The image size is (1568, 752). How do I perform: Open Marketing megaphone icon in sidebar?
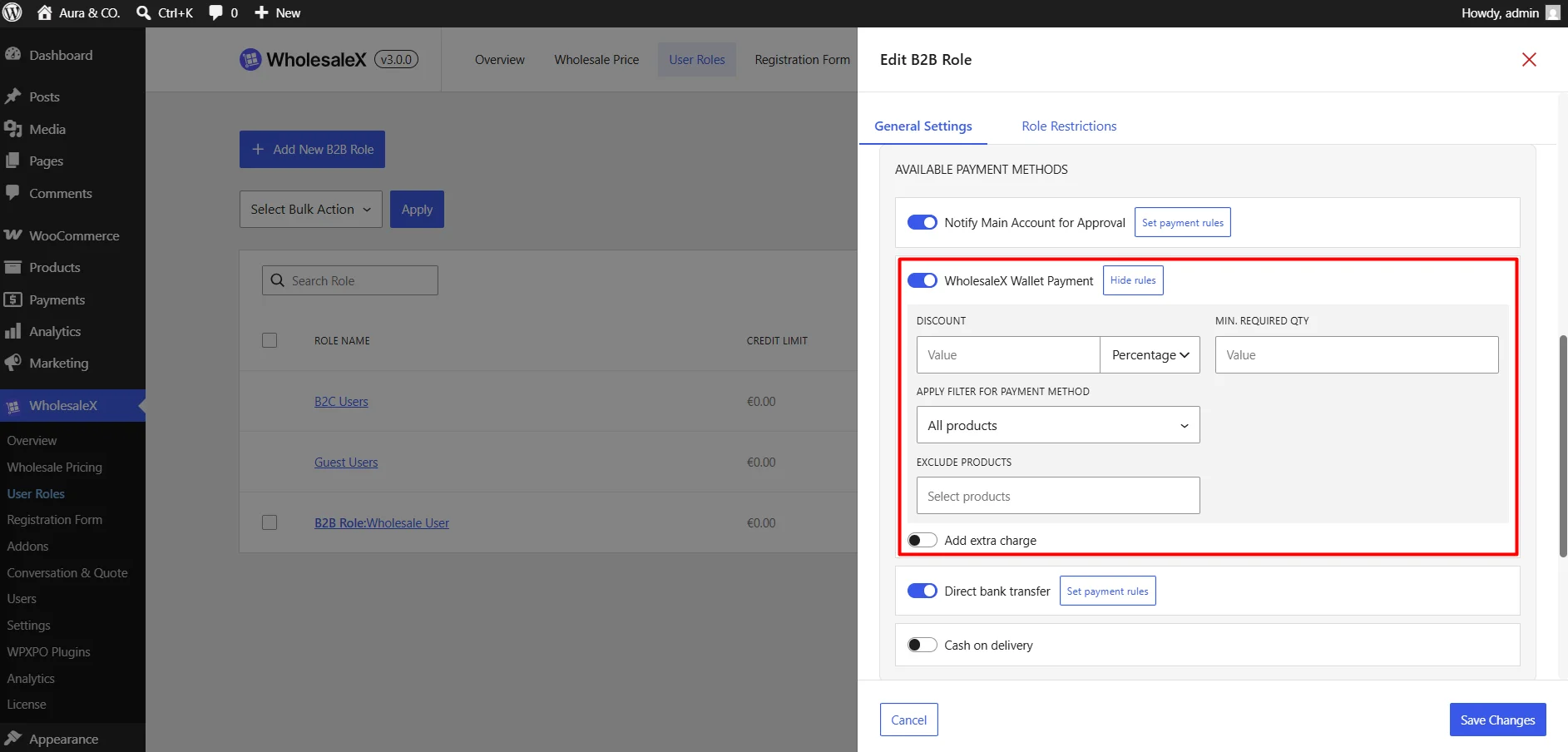tap(12, 363)
